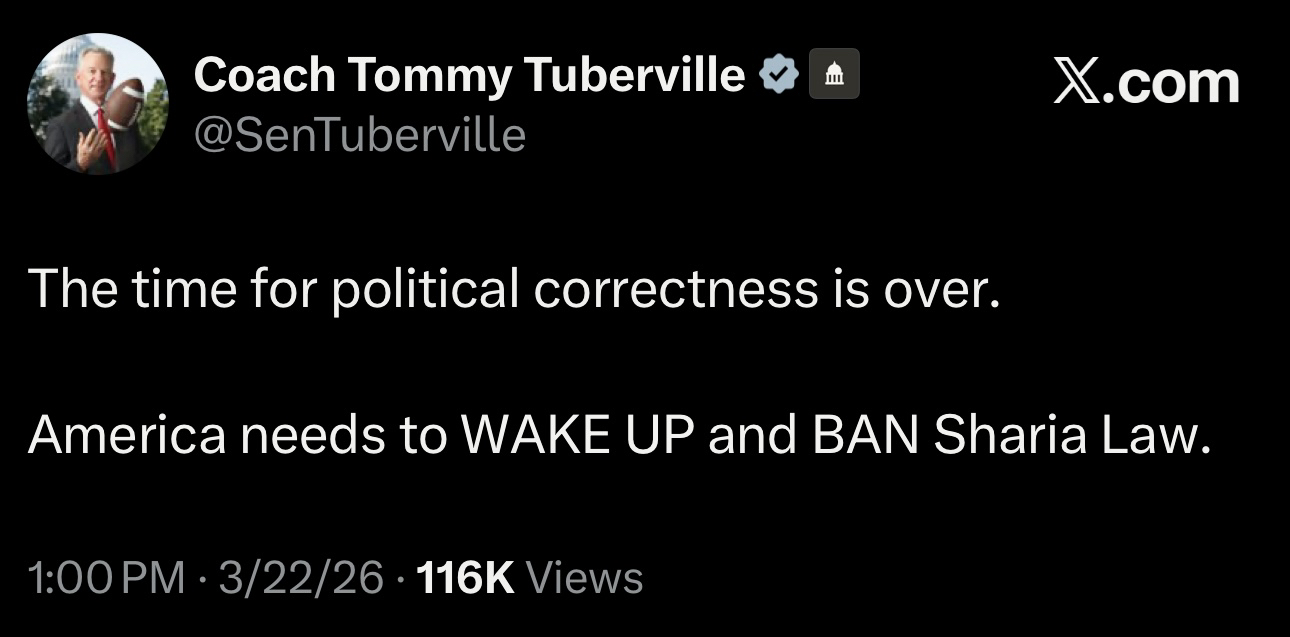
Task: Click the word "correctness" in the post
Action: [x=675, y=289]
